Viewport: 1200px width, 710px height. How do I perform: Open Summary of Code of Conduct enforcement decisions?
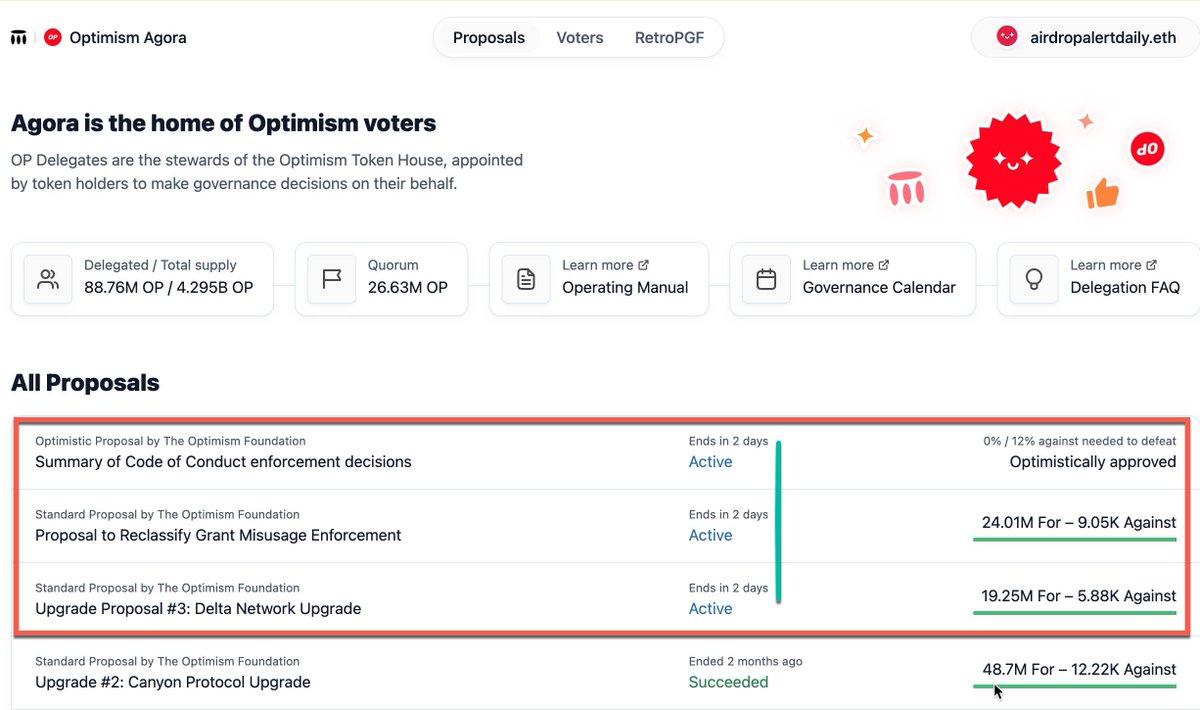[x=223, y=462]
